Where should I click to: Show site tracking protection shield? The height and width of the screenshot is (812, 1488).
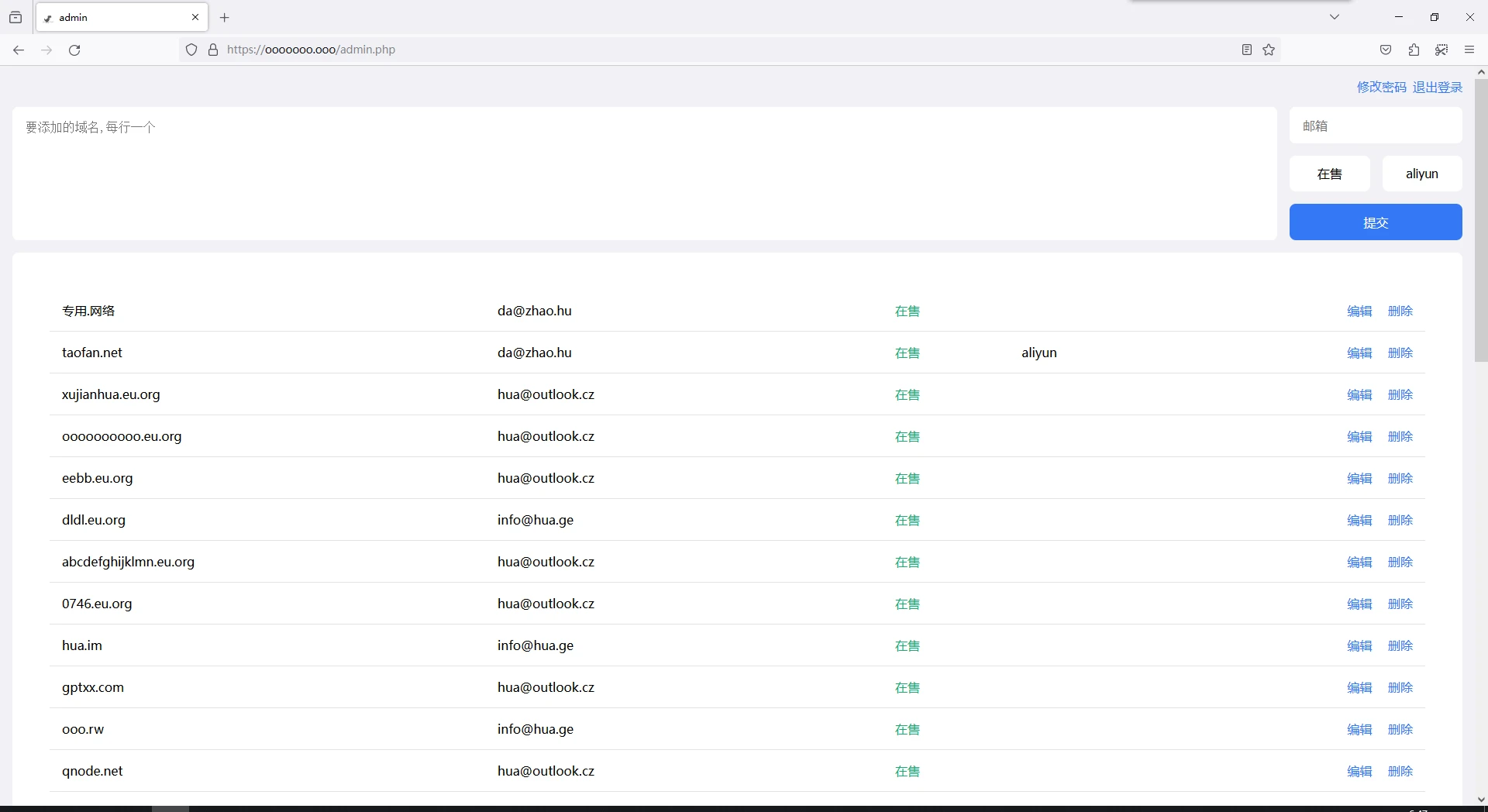pyautogui.click(x=191, y=50)
